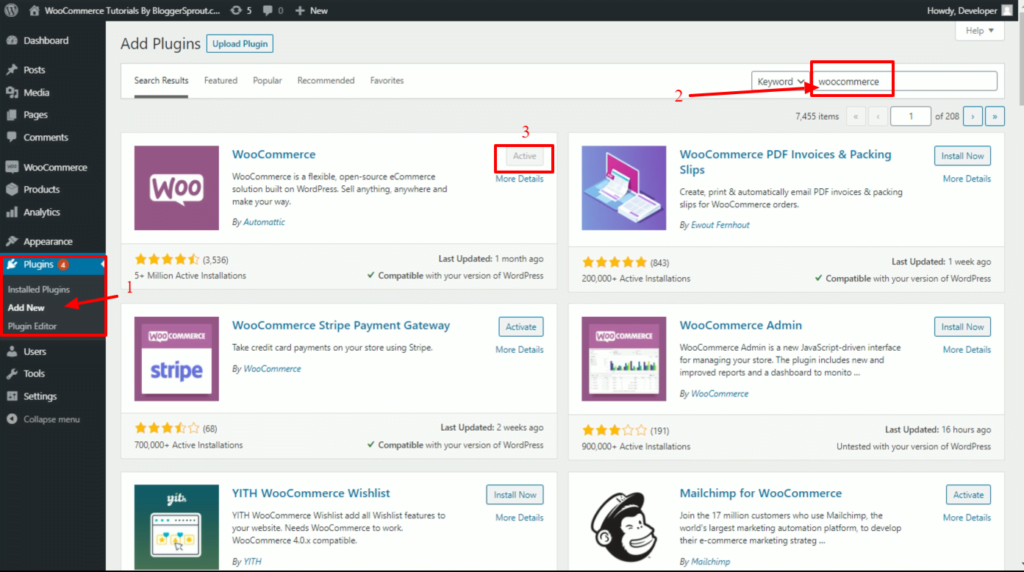Screen dimensions: 1024x572
Task: Open the site home icon in admin bar
Action: click(x=34, y=10)
